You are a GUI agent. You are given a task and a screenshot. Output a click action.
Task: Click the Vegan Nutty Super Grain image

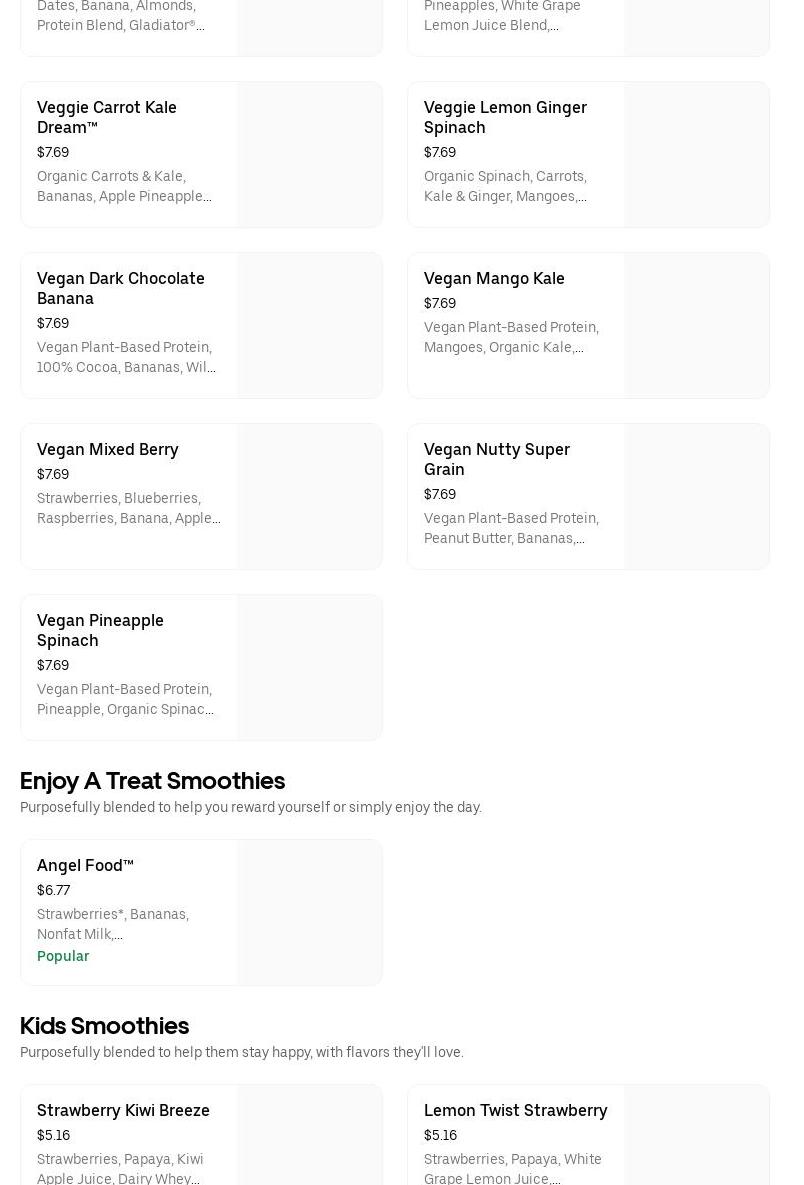(x=696, y=497)
